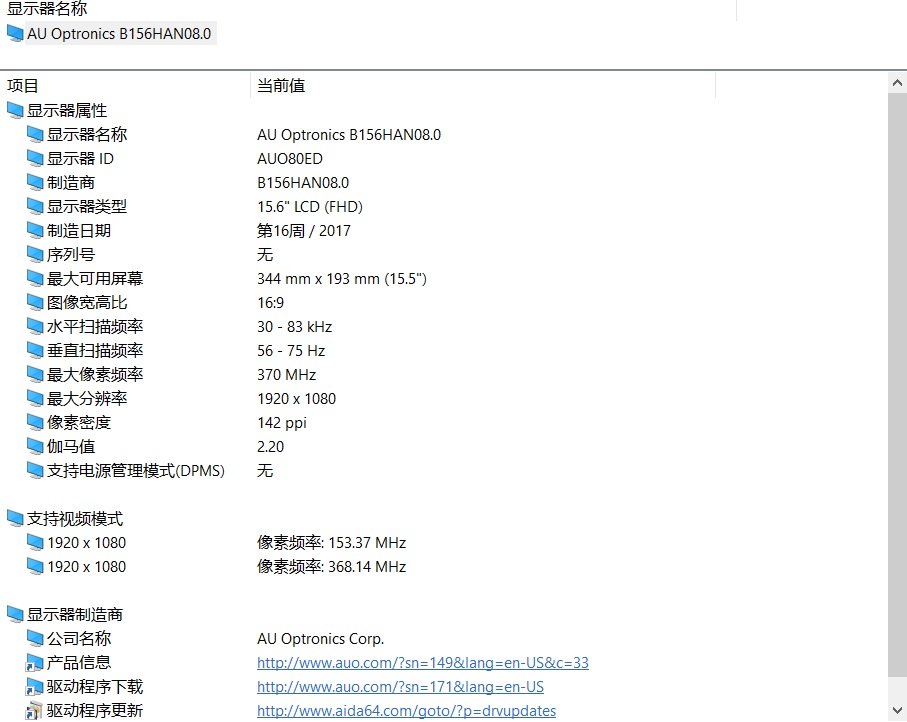
Task: Click the icon next to 伽马值
Action: [37, 446]
